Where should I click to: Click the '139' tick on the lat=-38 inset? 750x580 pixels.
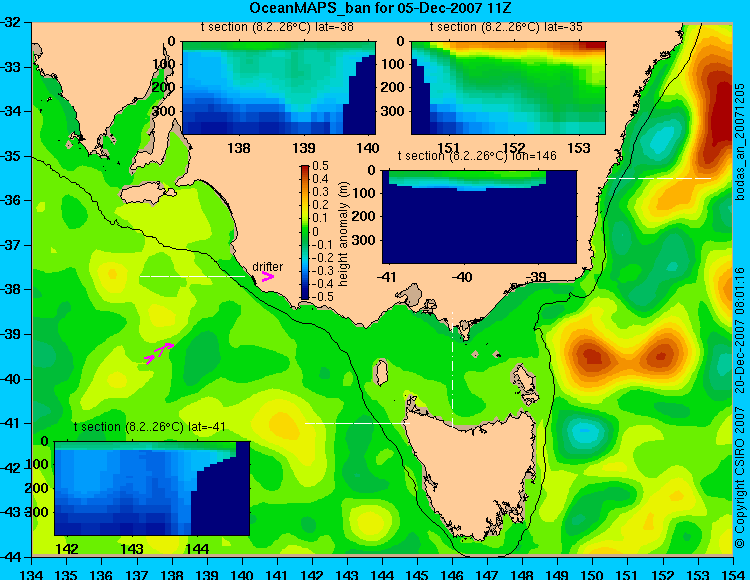point(304,148)
